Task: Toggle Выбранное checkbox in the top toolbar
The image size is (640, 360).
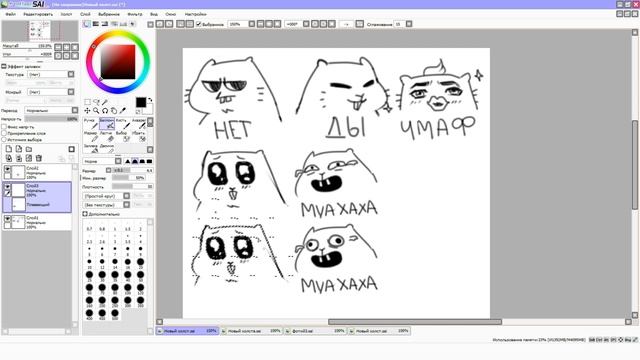Action: (x=199, y=24)
